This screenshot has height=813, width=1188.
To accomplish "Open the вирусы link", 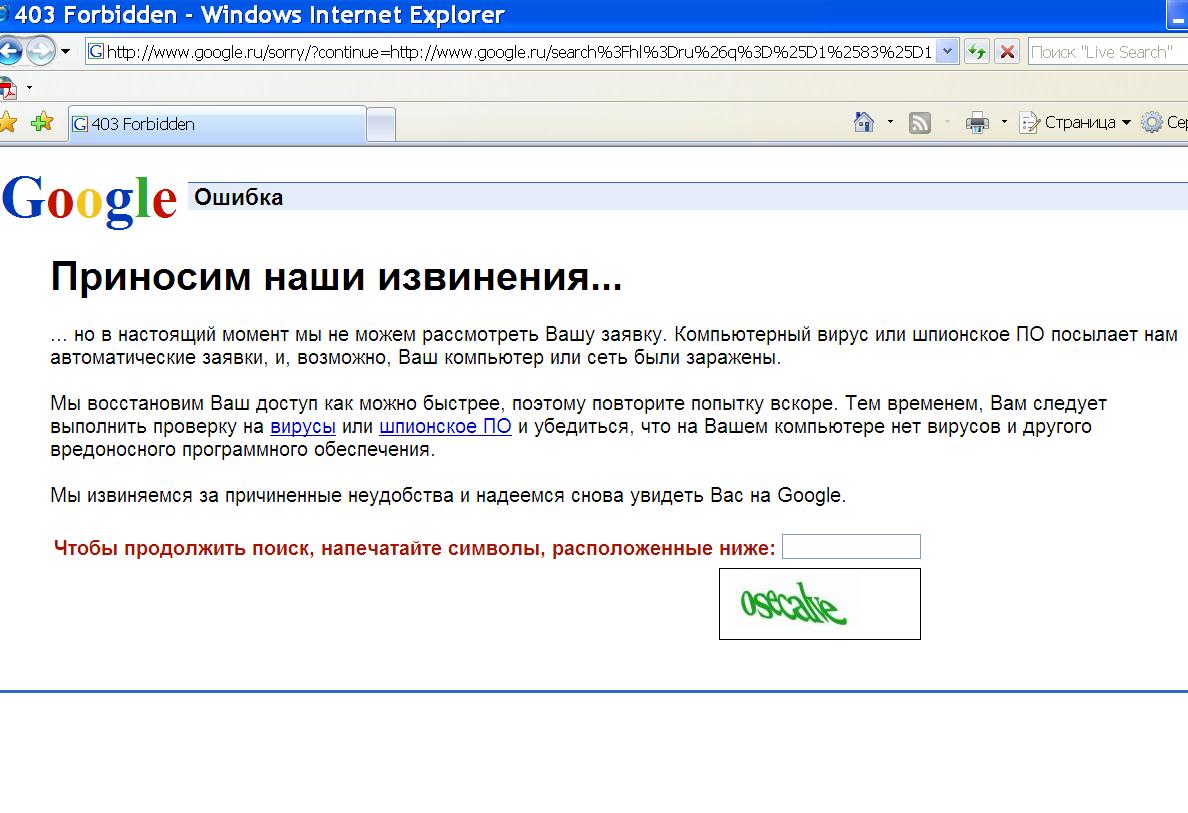I will (x=303, y=427).
